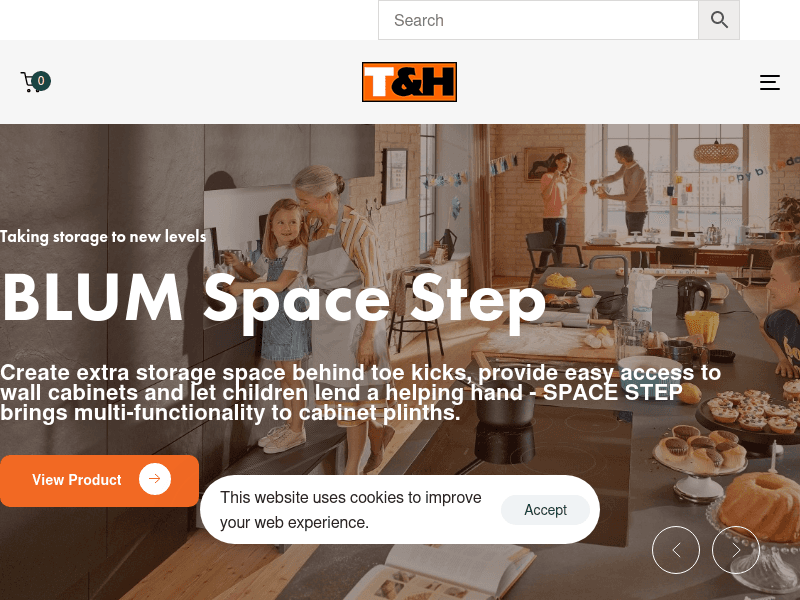Click the SPACE STEP description paragraph
The width and height of the screenshot is (800, 600).
pos(360,392)
